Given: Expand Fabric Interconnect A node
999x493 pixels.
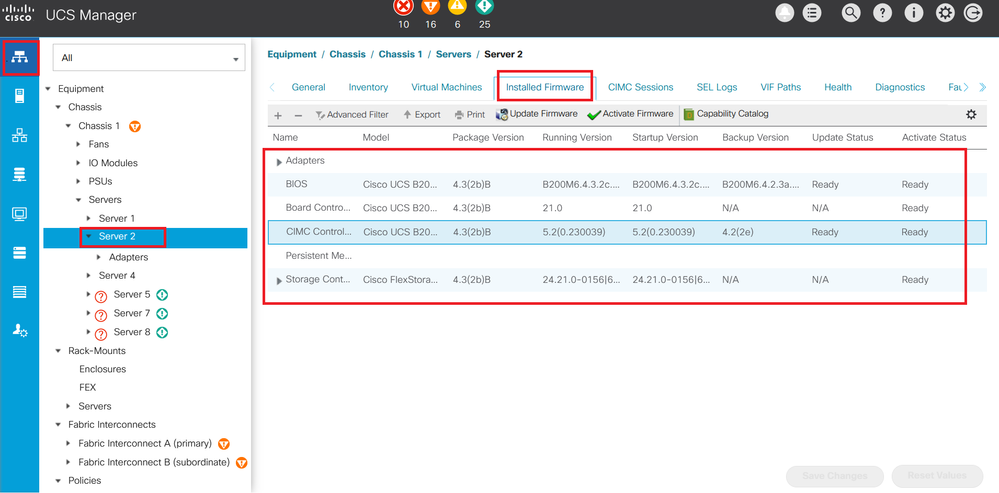Looking at the screenshot, I should 69,443.
